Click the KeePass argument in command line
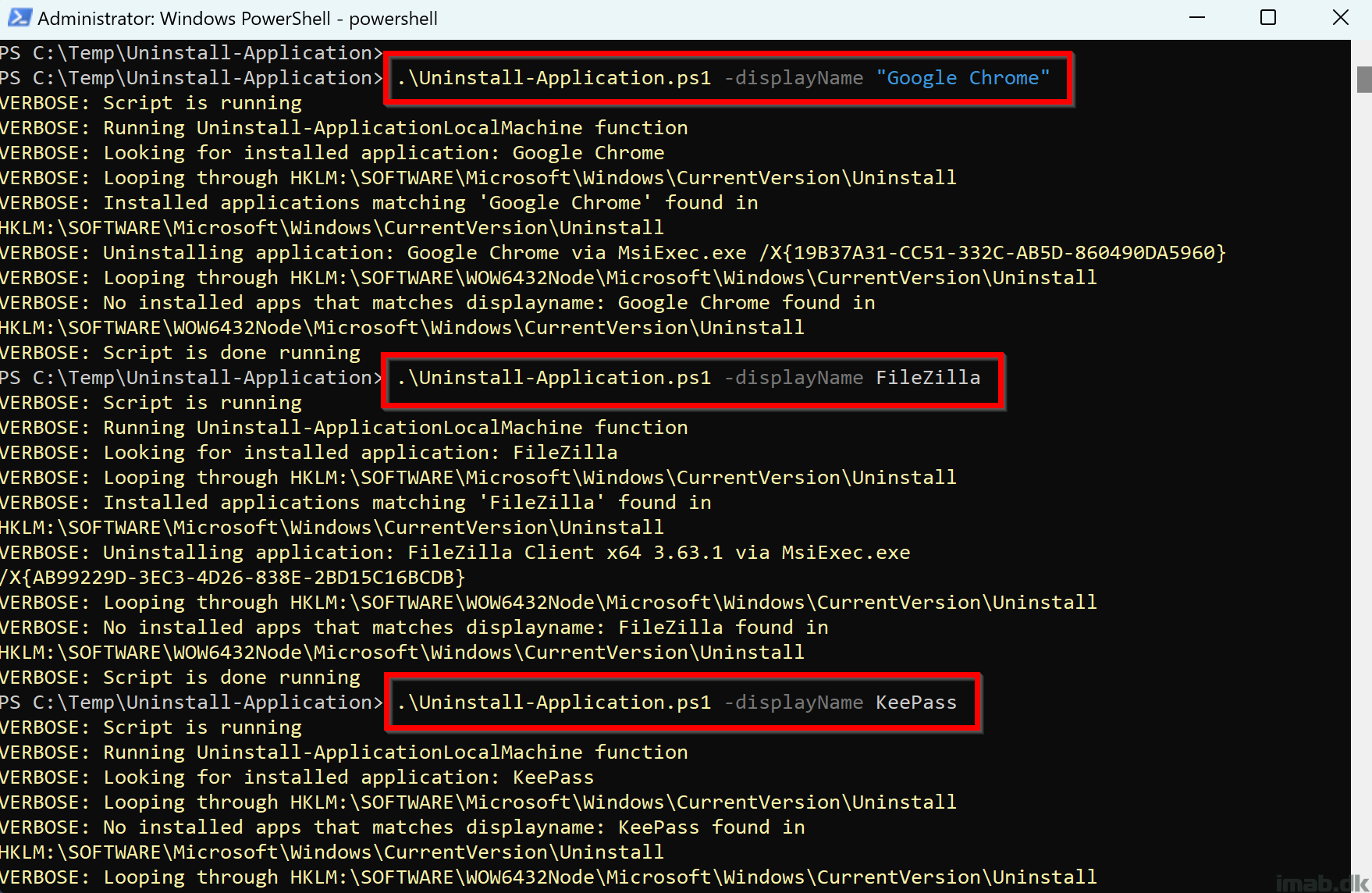The height and width of the screenshot is (893, 1372). [x=916, y=703]
